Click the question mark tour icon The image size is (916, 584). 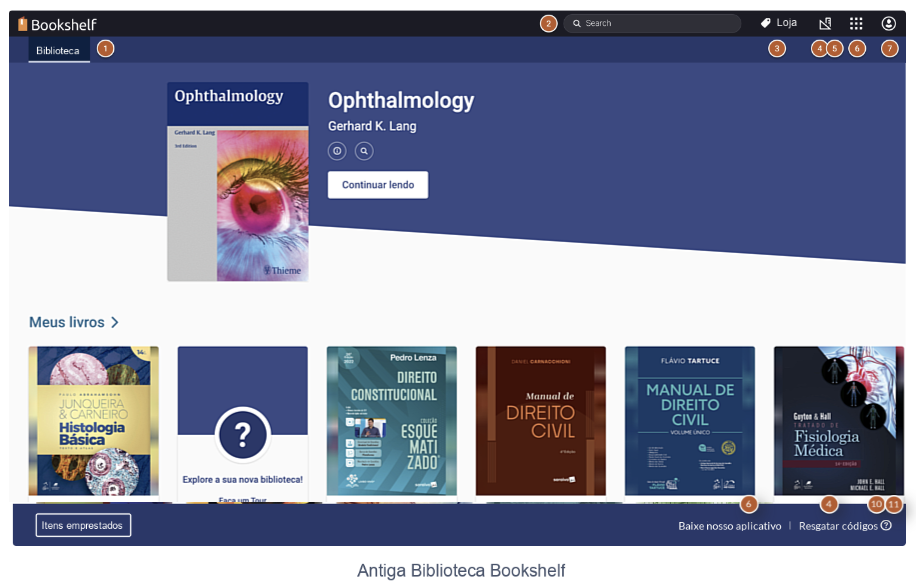[x=242, y=435]
